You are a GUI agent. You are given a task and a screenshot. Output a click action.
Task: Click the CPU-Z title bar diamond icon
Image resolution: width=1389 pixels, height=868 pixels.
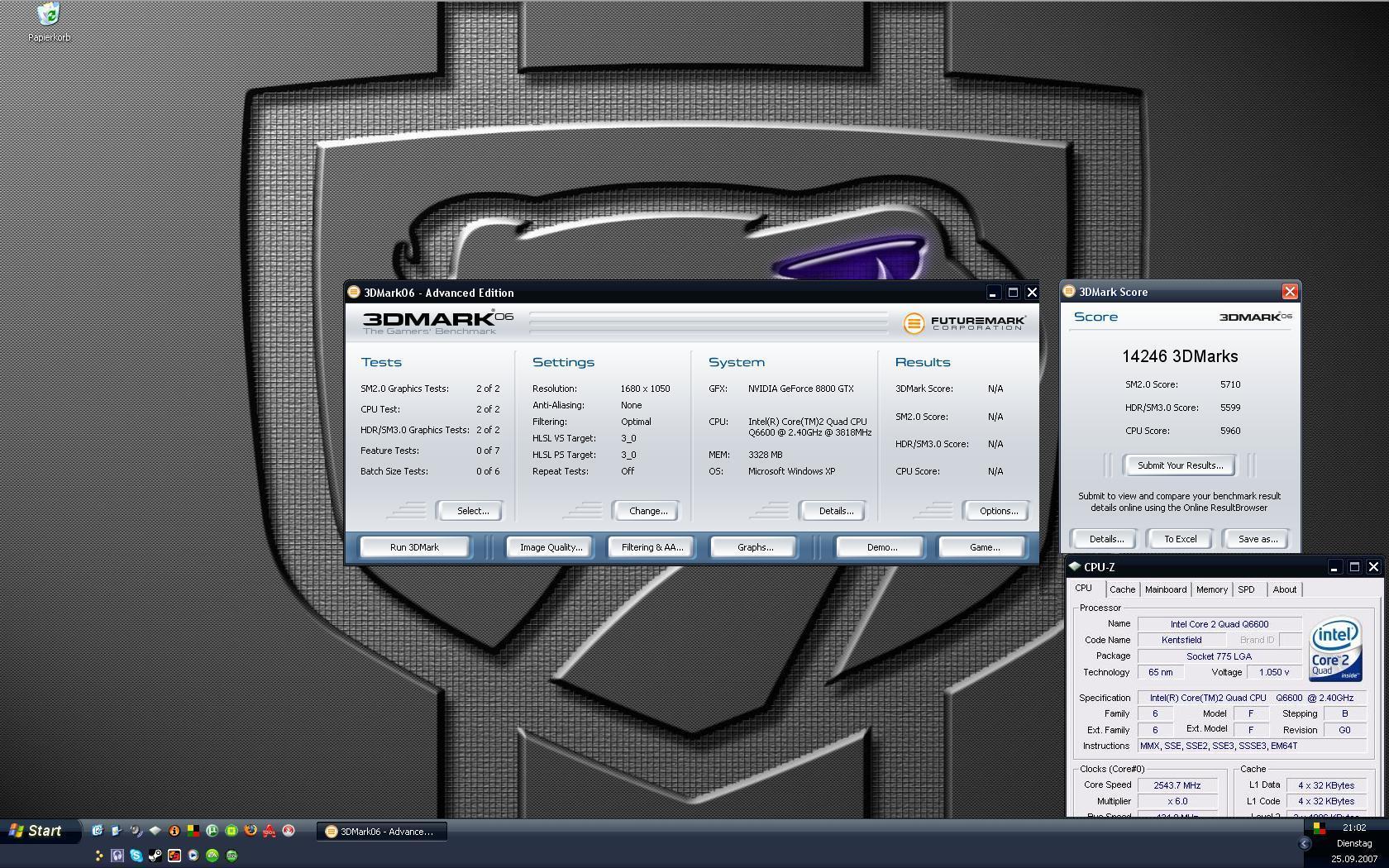(x=1074, y=566)
